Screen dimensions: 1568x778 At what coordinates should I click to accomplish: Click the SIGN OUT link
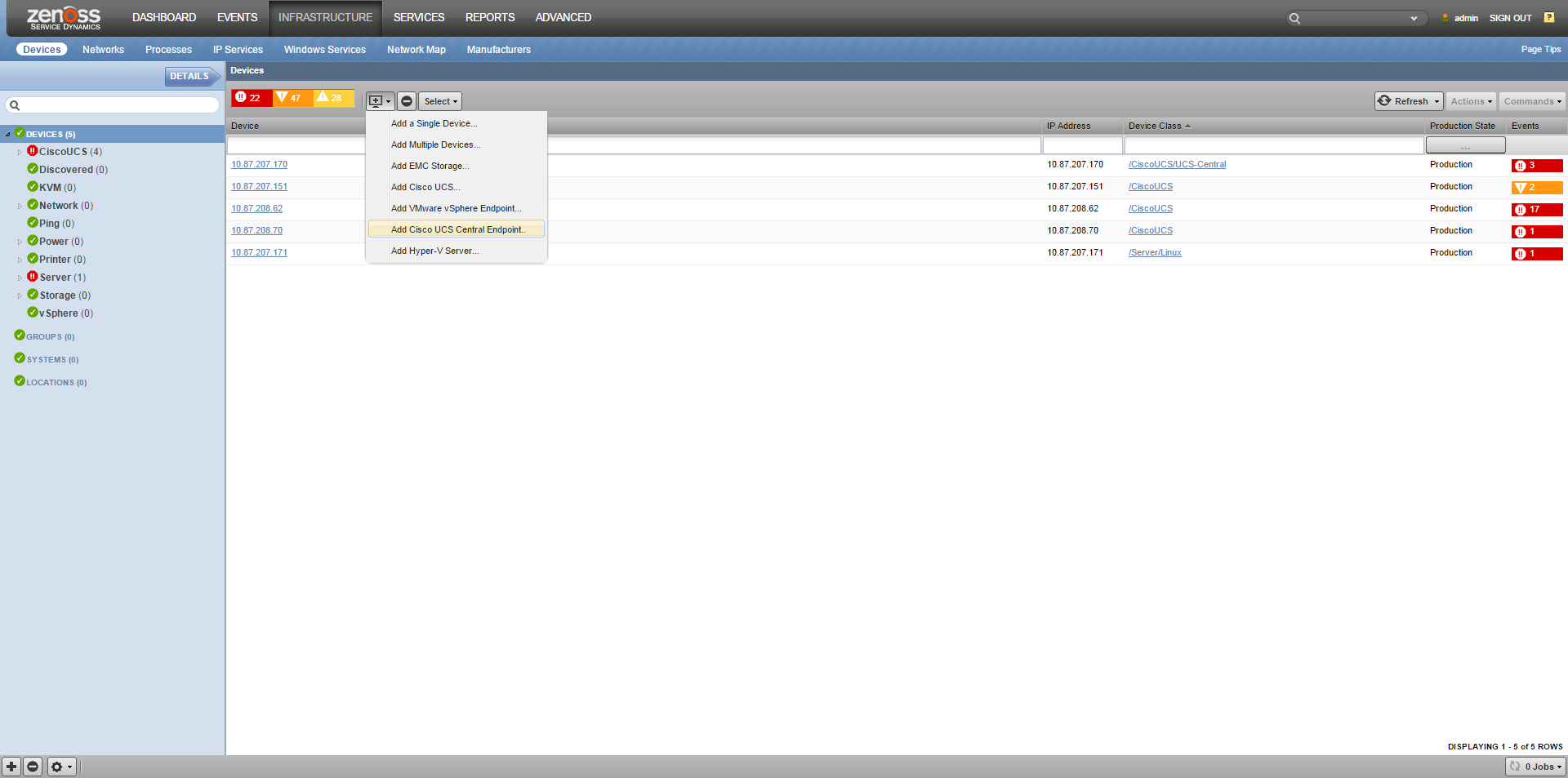(1510, 18)
